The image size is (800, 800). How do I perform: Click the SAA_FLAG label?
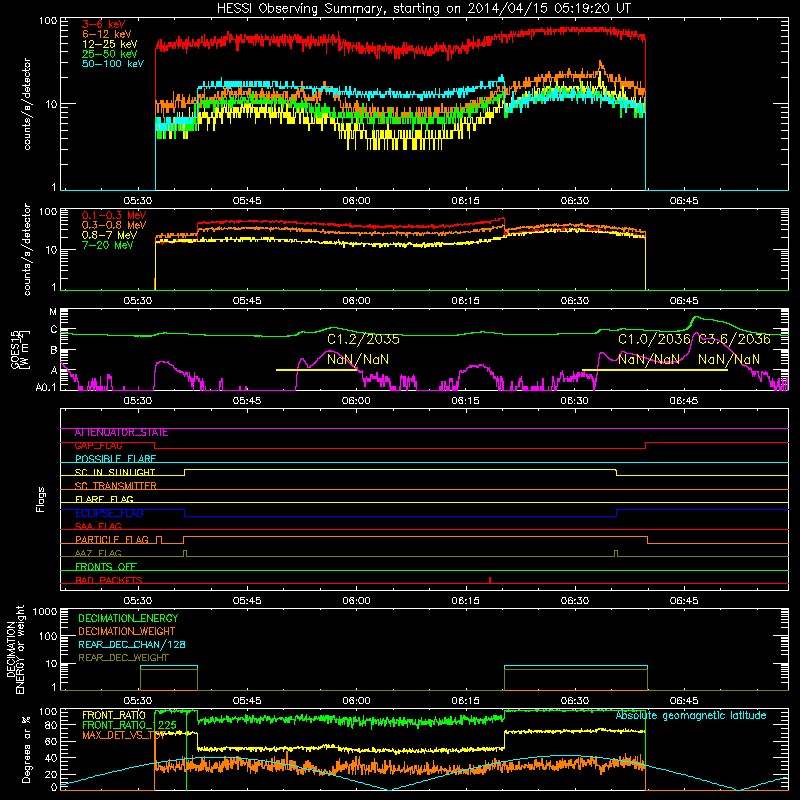click(x=98, y=527)
